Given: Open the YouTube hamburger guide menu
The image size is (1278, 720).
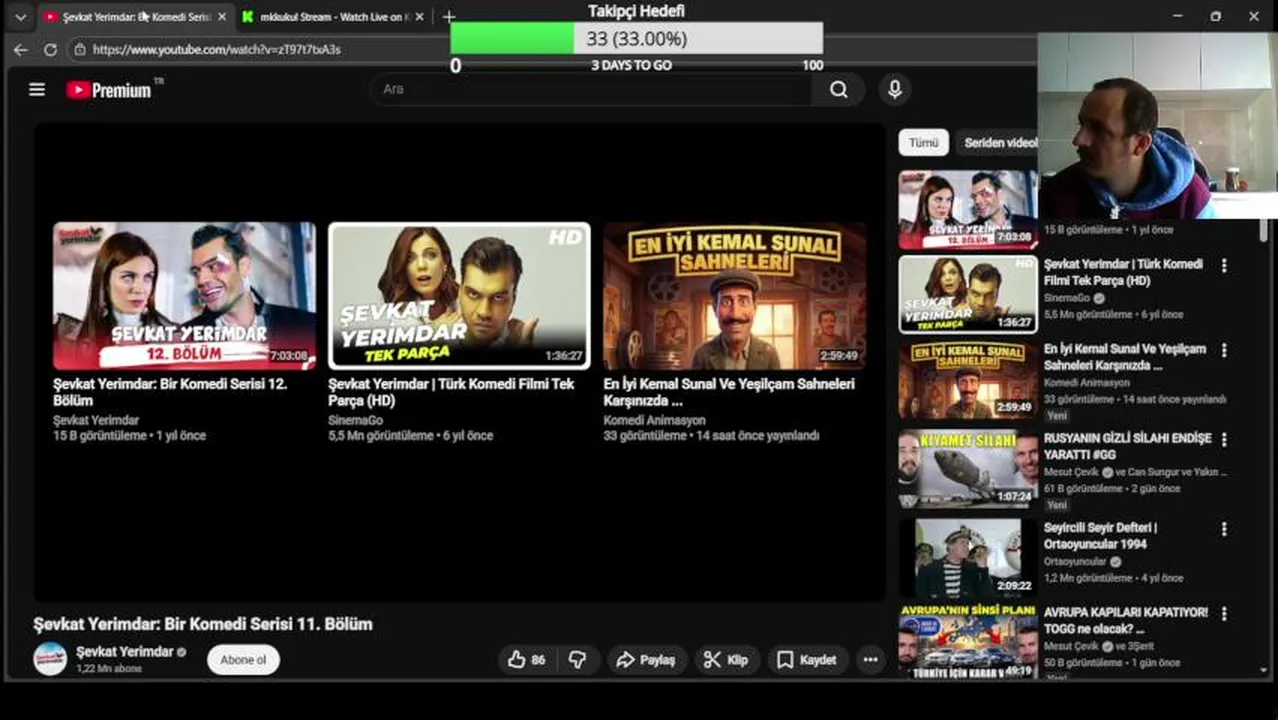Looking at the screenshot, I should tap(37, 90).
